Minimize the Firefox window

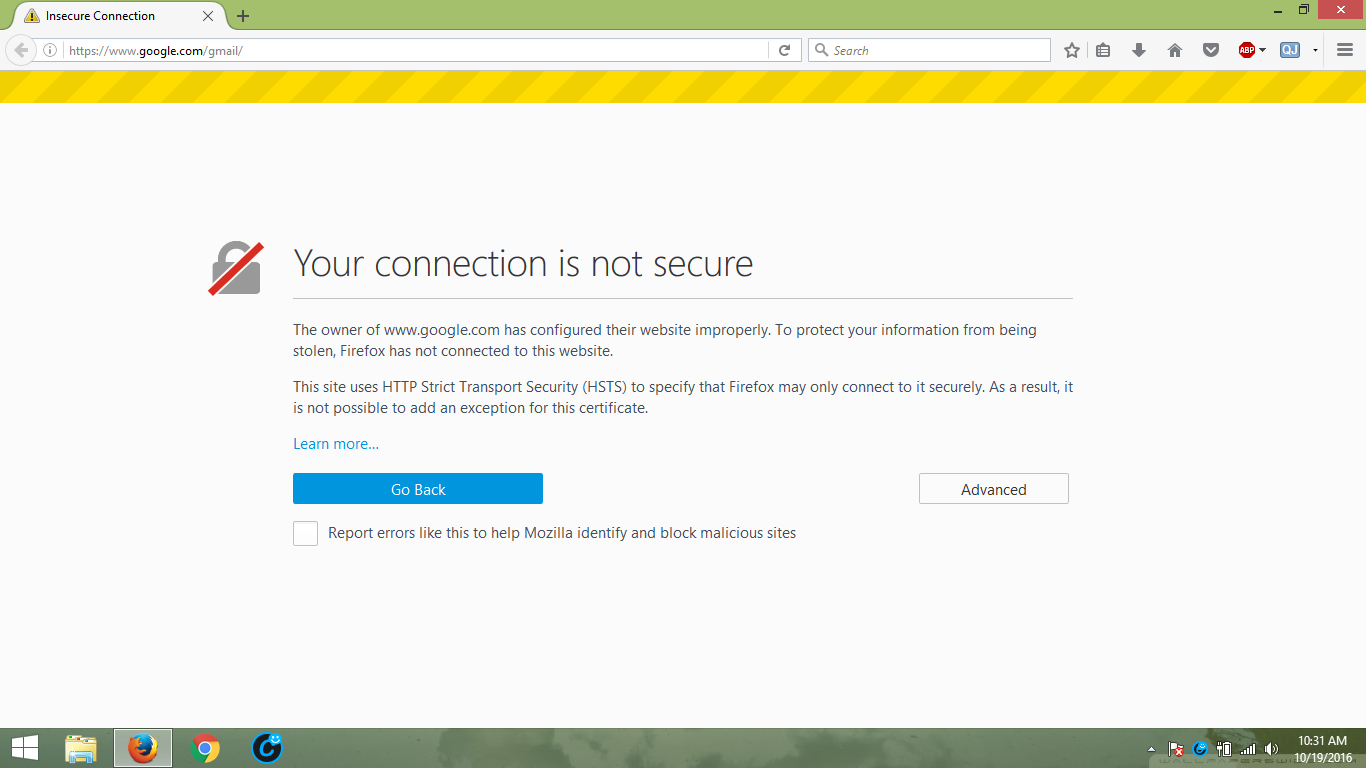(x=1278, y=9)
